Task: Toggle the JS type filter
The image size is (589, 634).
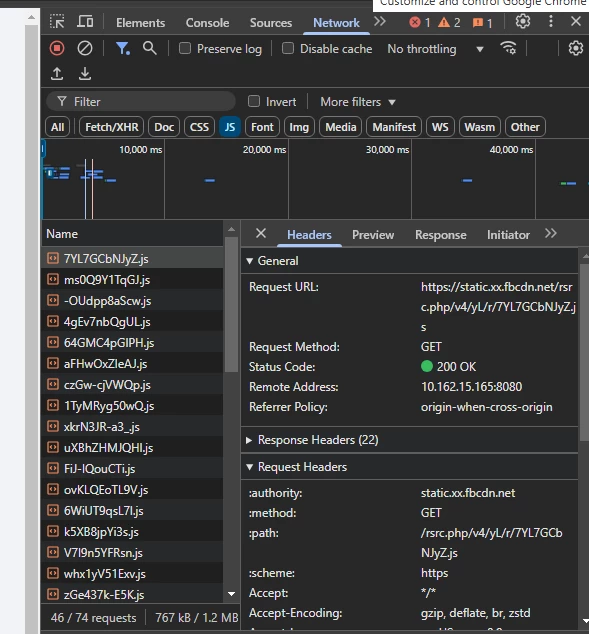Action: pos(230,127)
